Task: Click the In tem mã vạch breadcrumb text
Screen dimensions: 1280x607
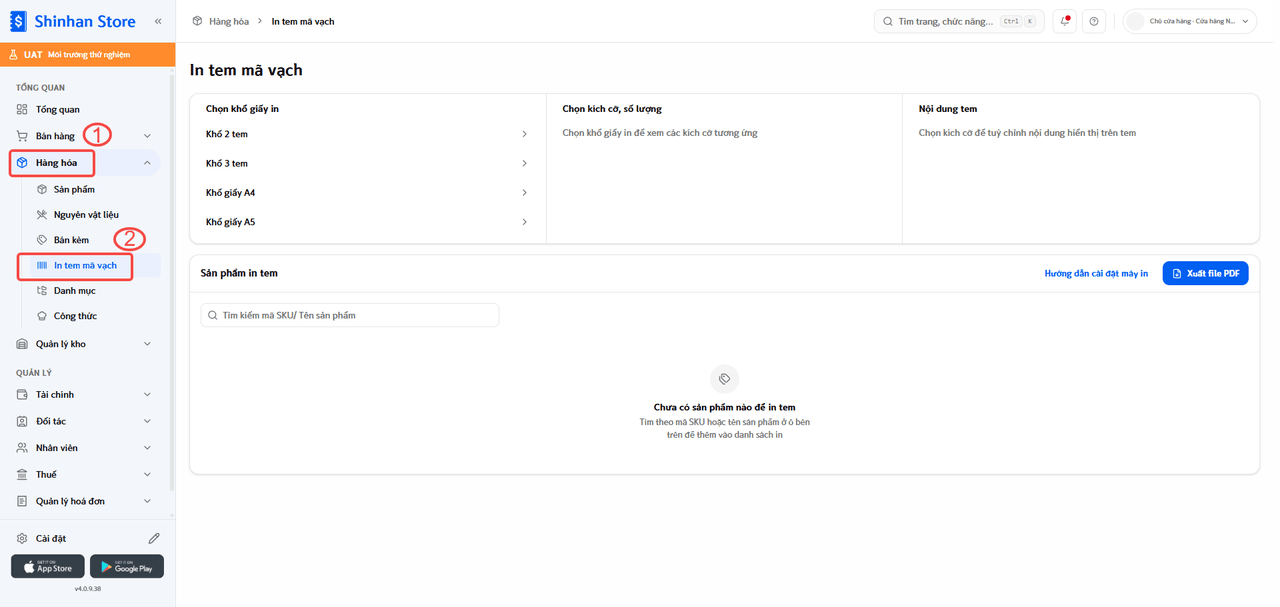Action: (x=303, y=21)
